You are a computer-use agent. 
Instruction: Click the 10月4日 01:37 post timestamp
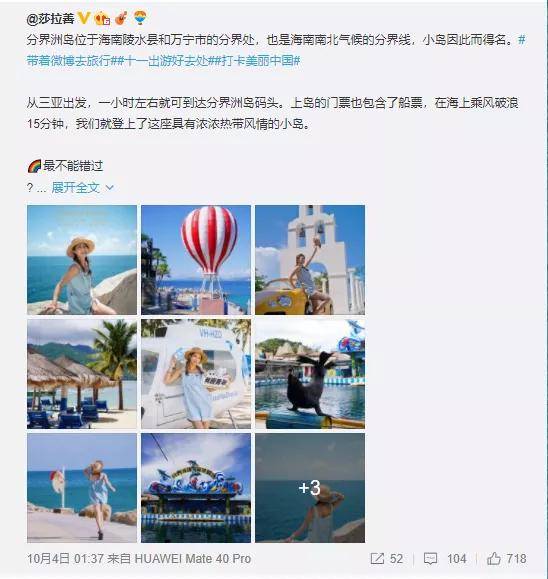pos(64,559)
